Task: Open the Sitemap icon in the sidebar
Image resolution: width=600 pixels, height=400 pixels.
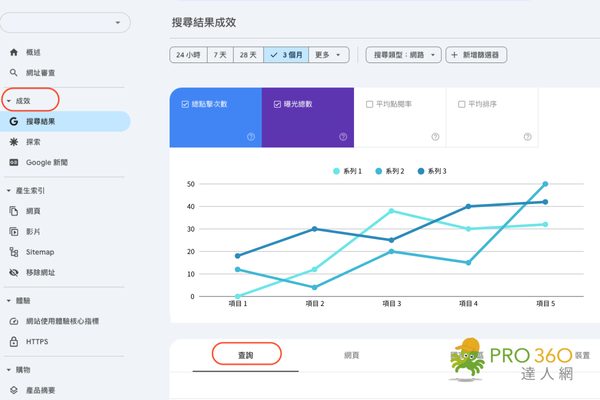Action: click(13, 252)
